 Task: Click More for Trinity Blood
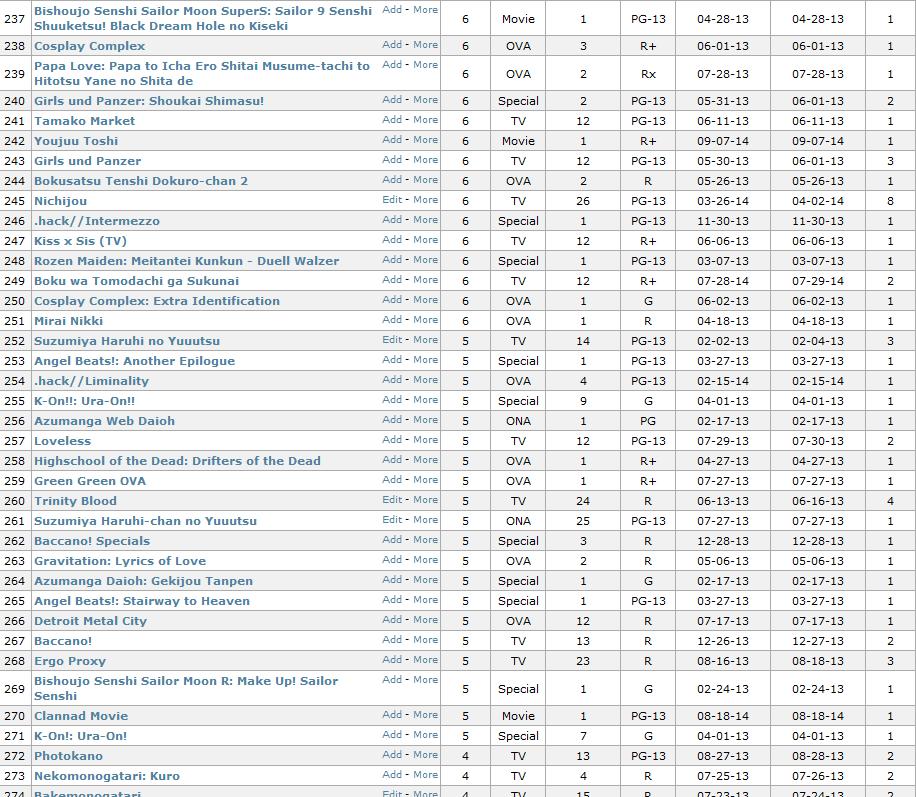click(x=425, y=500)
